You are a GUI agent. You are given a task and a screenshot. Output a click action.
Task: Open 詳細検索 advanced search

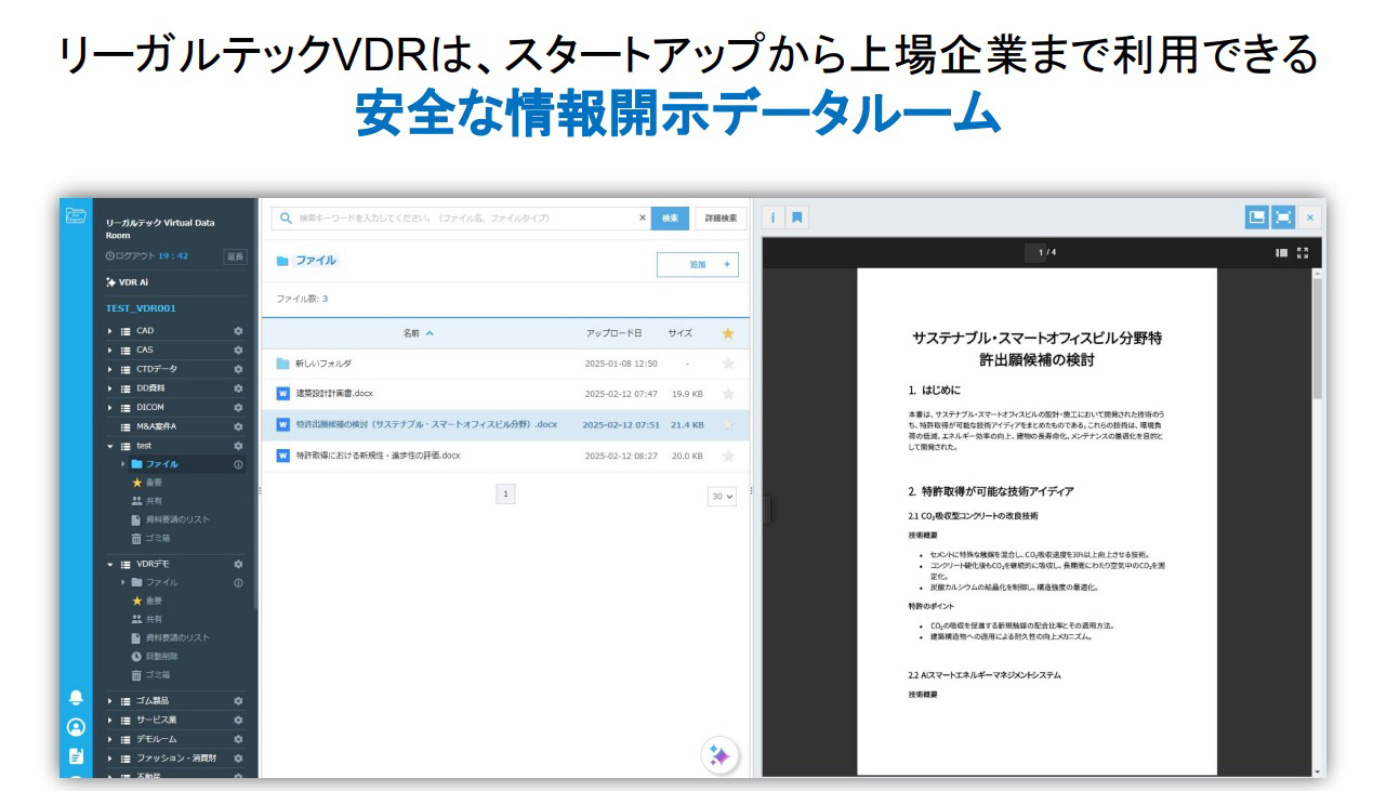tap(721, 218)
